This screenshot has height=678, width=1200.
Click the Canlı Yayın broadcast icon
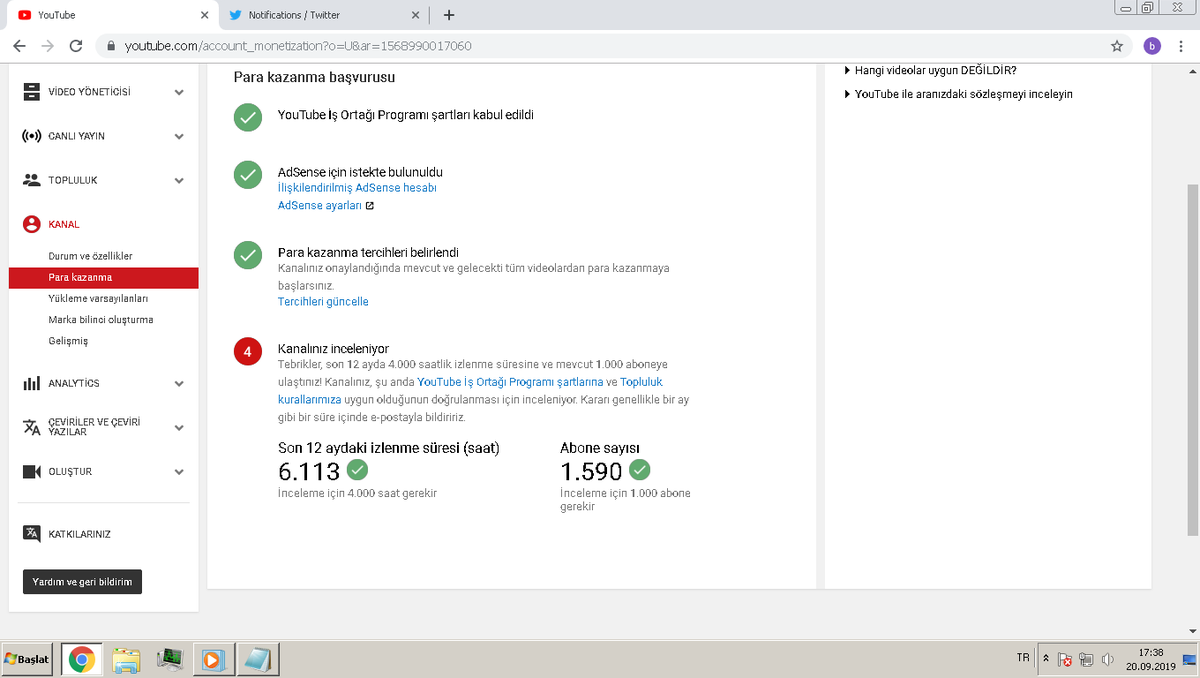click(31, 136)
